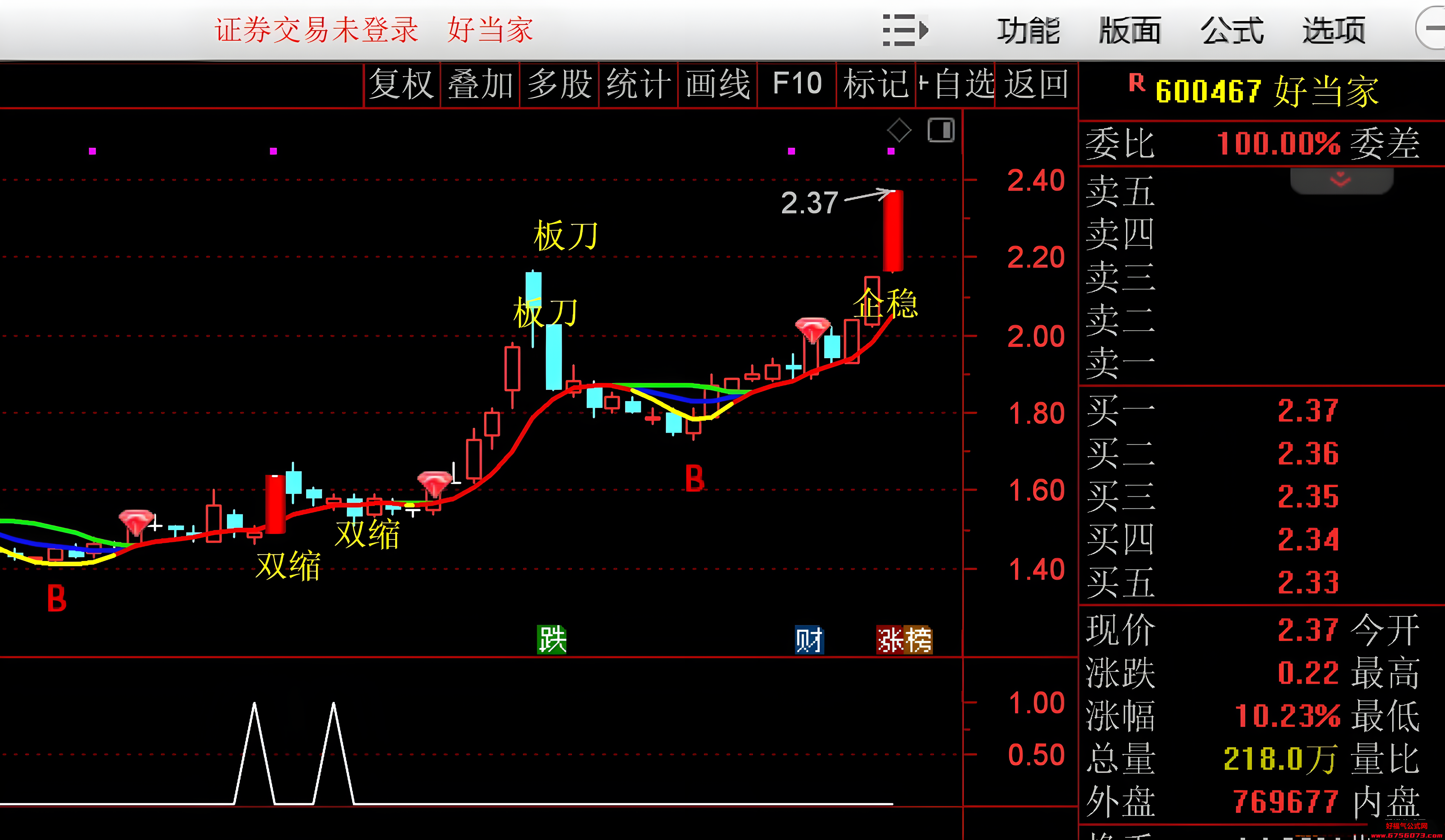The width and height of the screenshot is (1445, 840).
Task: Toggle 复权 price adjustment
Action: 401,84
